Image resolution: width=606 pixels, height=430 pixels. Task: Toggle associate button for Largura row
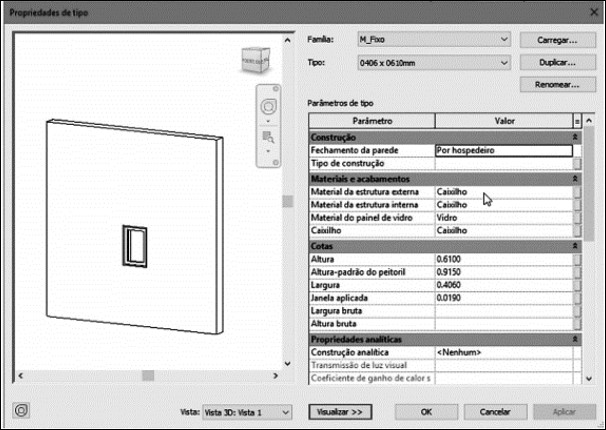(577, 285)
